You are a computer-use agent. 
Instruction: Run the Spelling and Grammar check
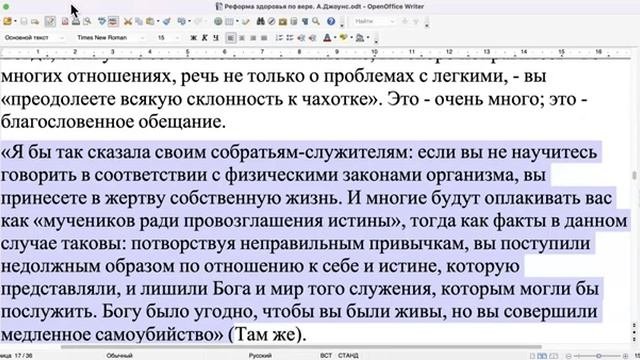[x=102, y=21]
